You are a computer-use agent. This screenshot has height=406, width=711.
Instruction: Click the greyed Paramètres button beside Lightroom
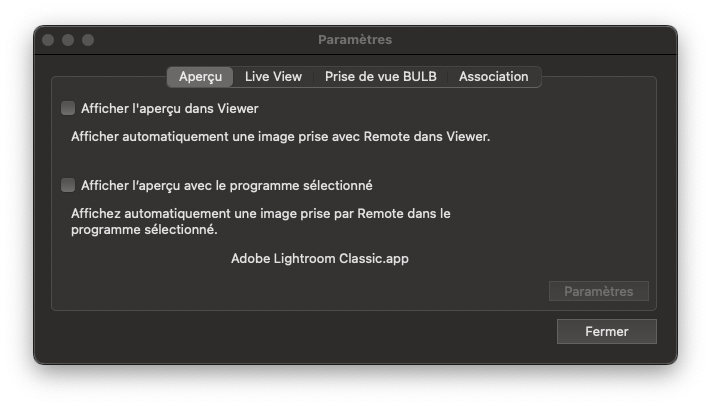click(x=599, y=291)
